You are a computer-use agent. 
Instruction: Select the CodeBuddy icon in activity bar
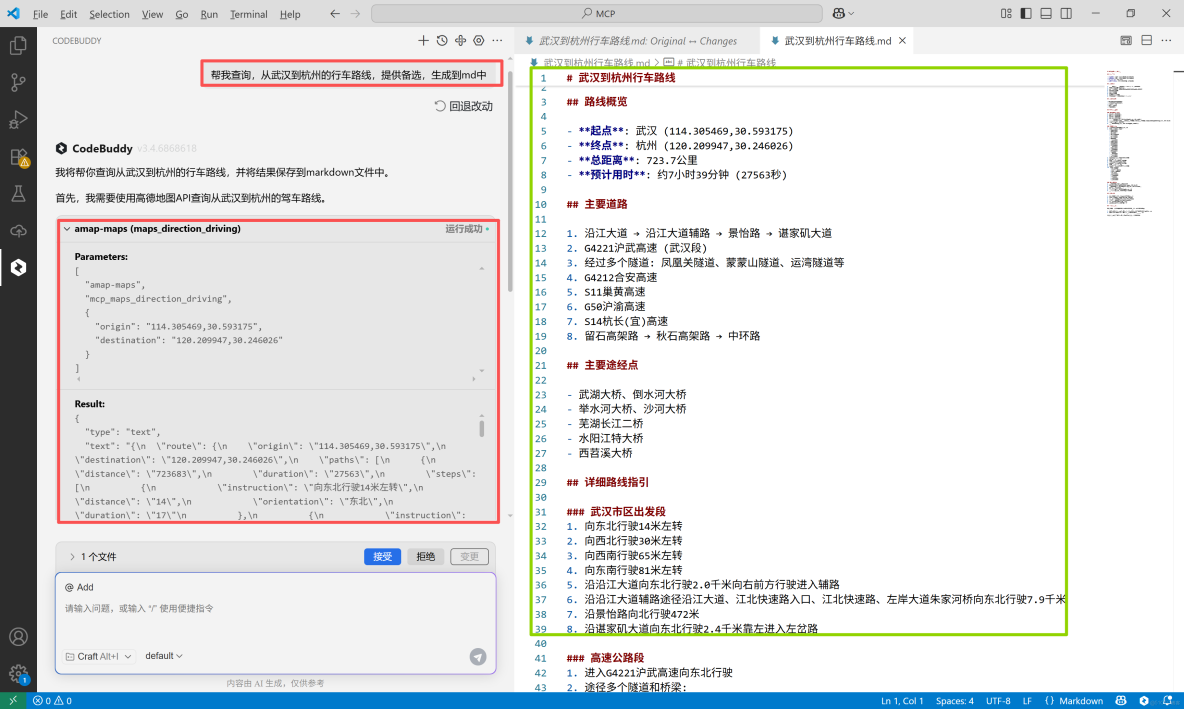click(17, 267)
